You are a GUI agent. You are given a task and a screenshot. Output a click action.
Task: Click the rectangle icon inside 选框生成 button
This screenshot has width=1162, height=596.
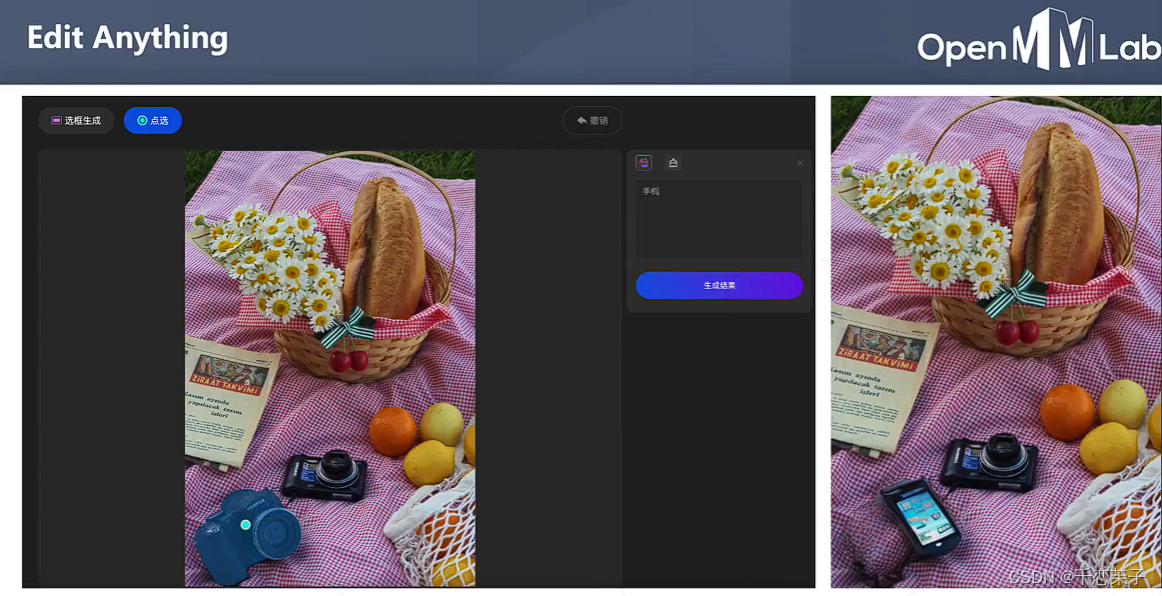tap(56, 120)
